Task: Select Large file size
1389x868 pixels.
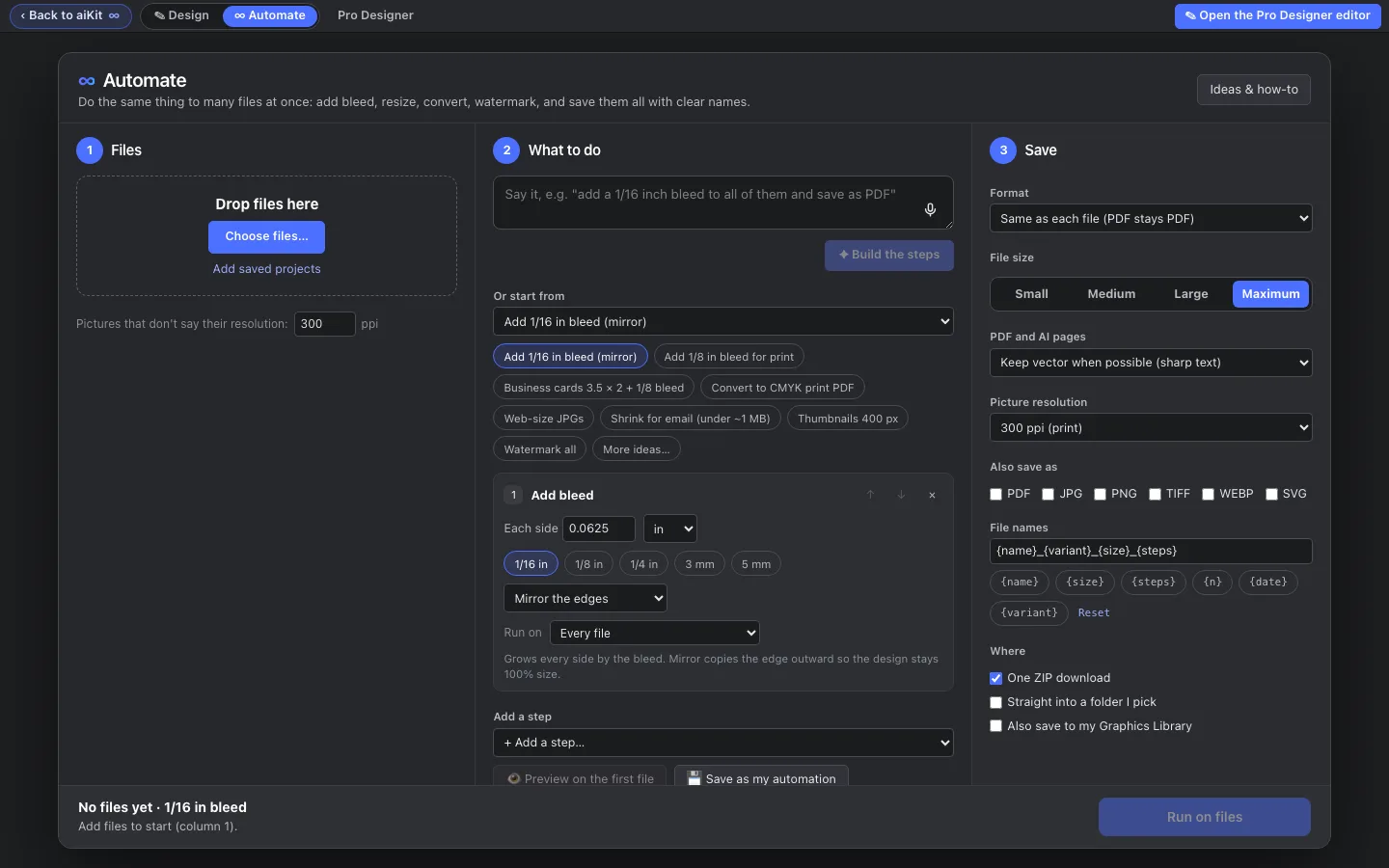Action: click(x=1191, y=294)
